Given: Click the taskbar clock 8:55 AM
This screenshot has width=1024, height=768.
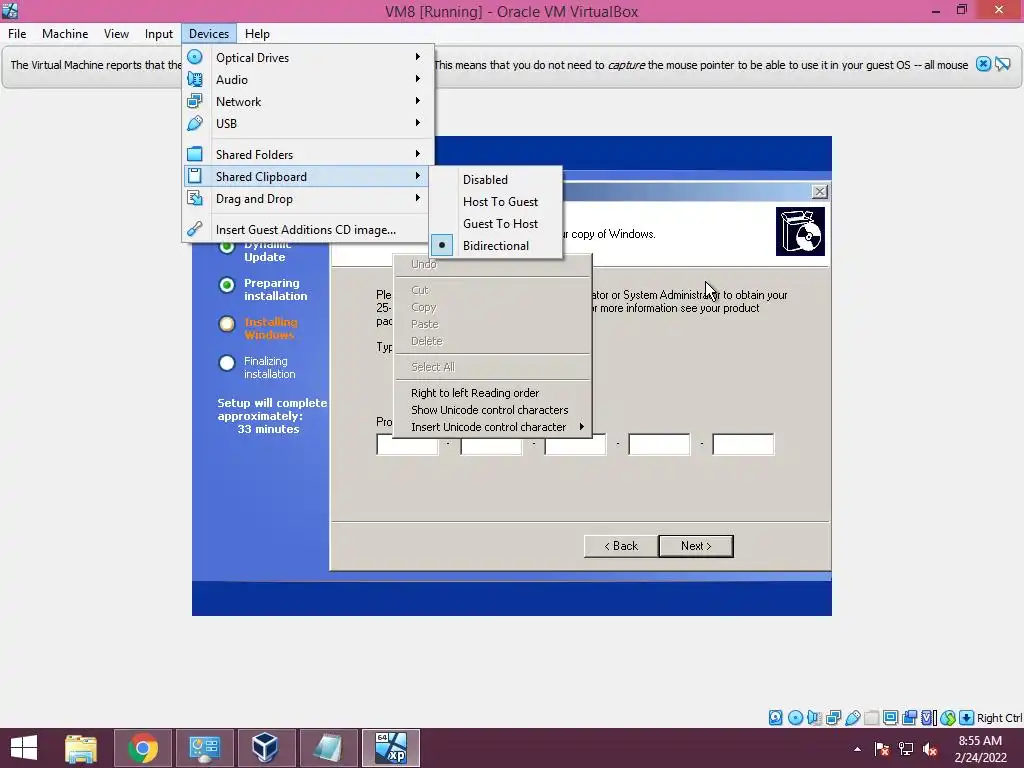Looking at the screenshot, I should (980, 741).
